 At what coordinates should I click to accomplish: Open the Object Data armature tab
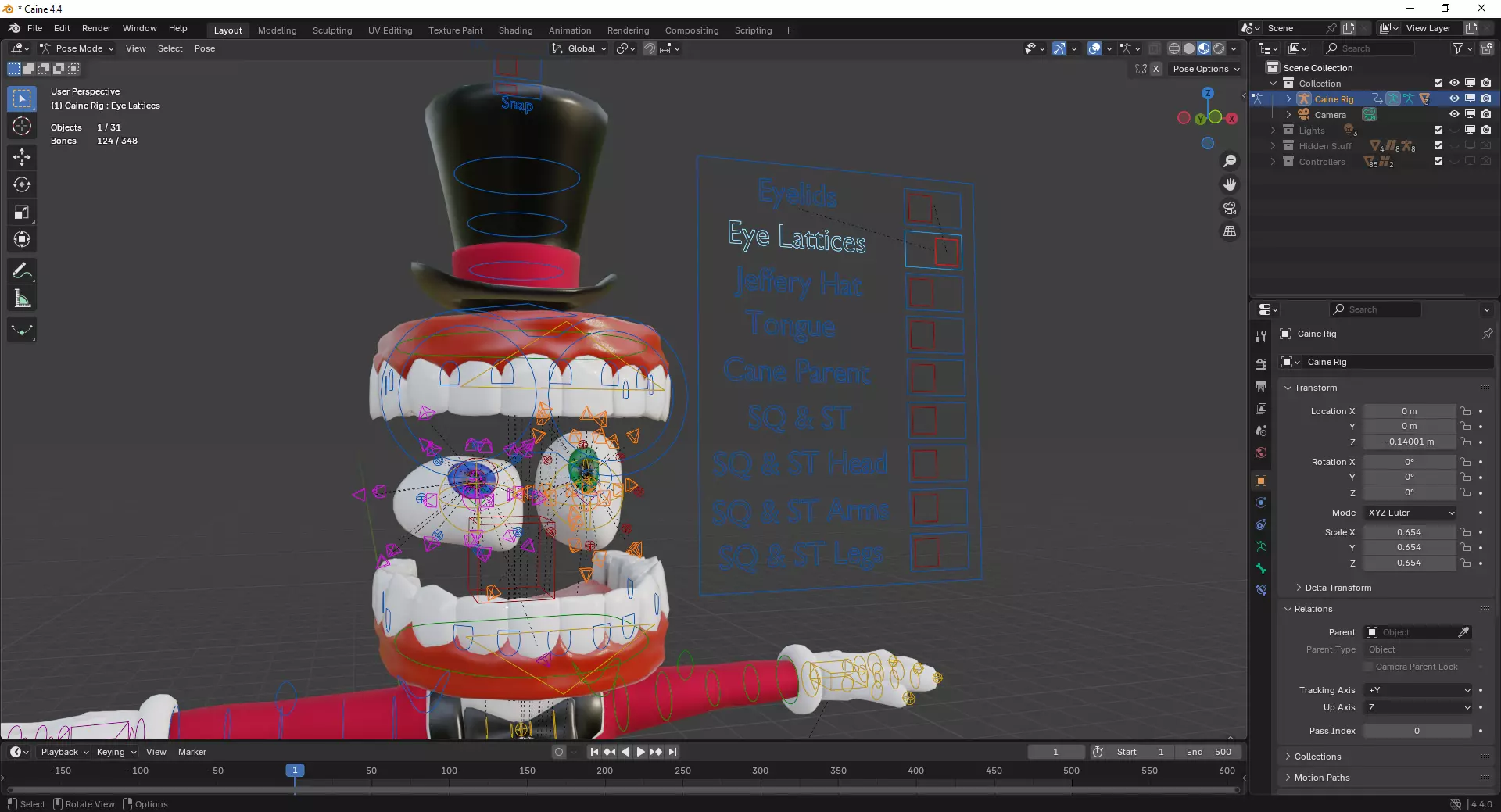point(1260,546)
